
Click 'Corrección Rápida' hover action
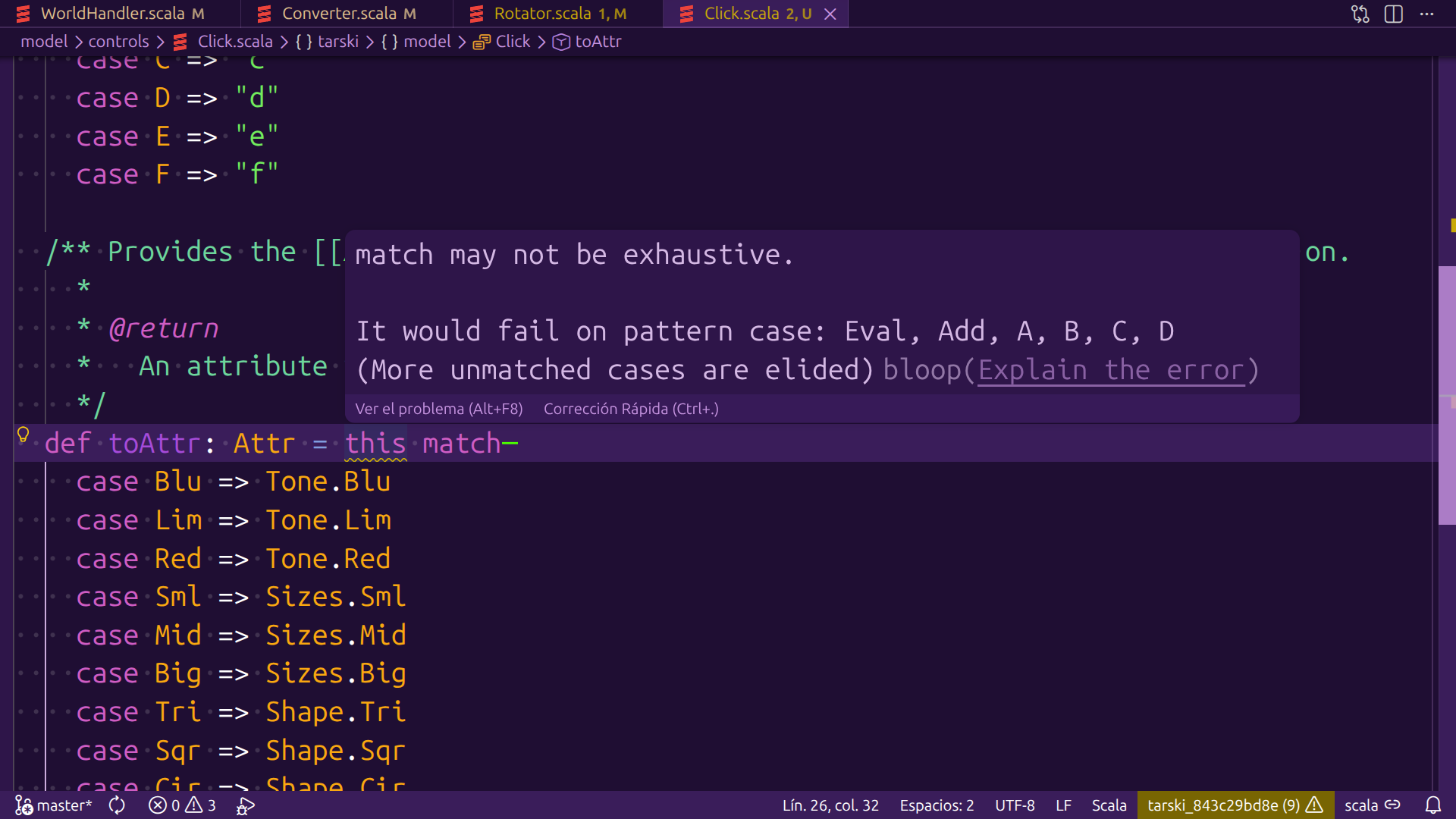(x=630, y=409)
